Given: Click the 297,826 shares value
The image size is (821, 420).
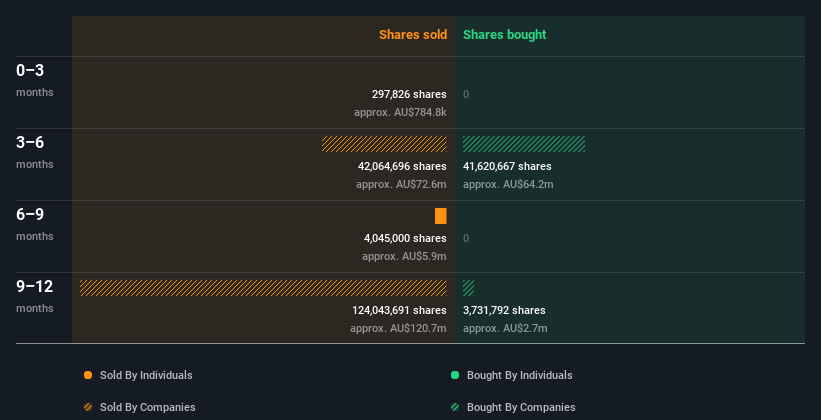Looking at the screenshot, I should (x=408, y=94).
